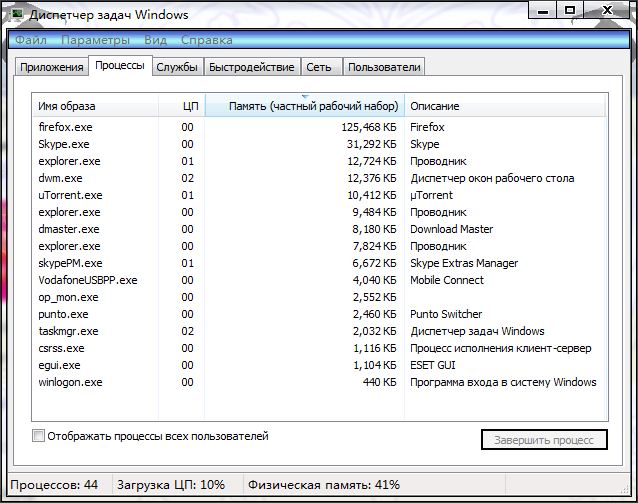Viewport: 638px width, 503px height.
Task: Select the uTorrent.exe process
Action: click(319, 195)
